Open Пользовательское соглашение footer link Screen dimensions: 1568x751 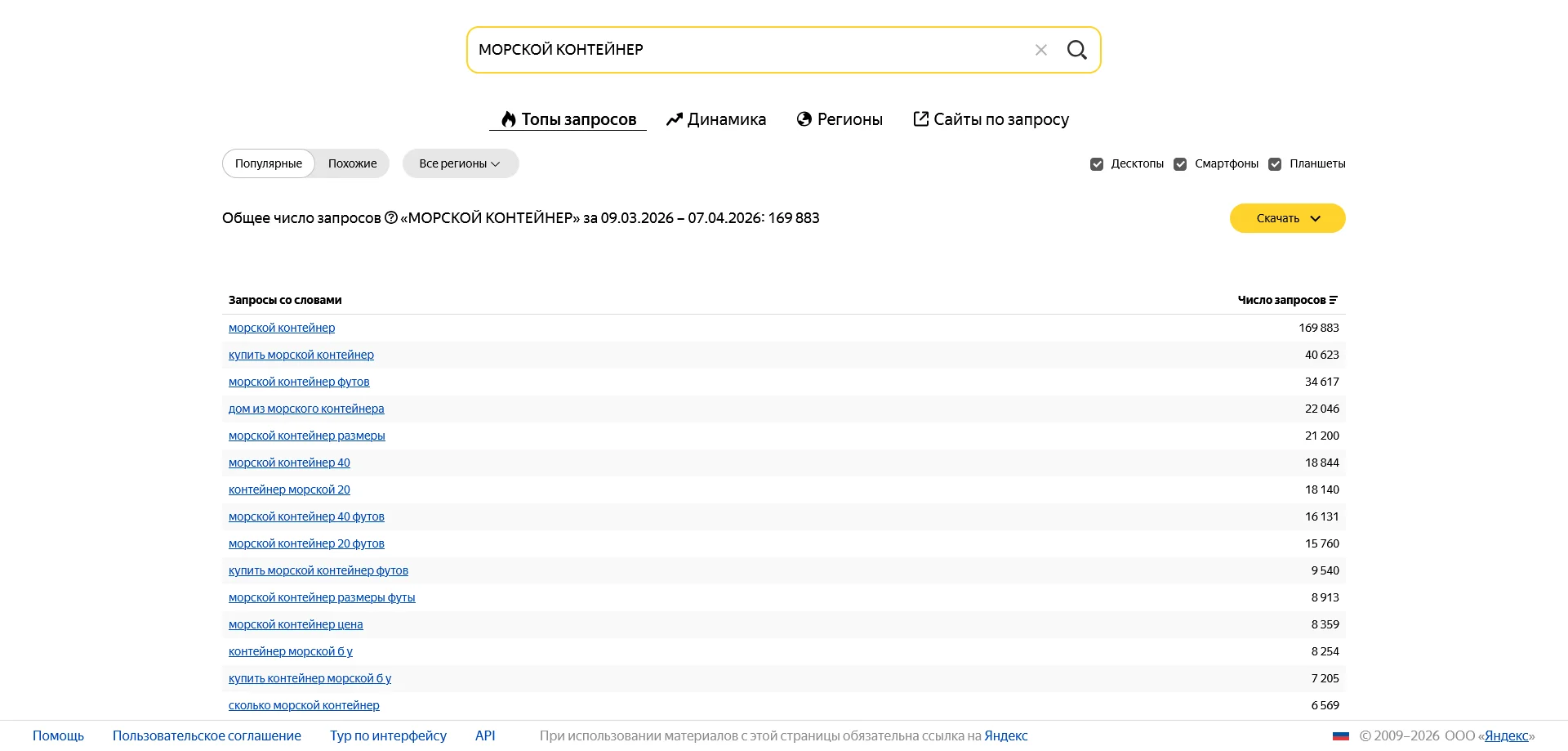(207, 735)
